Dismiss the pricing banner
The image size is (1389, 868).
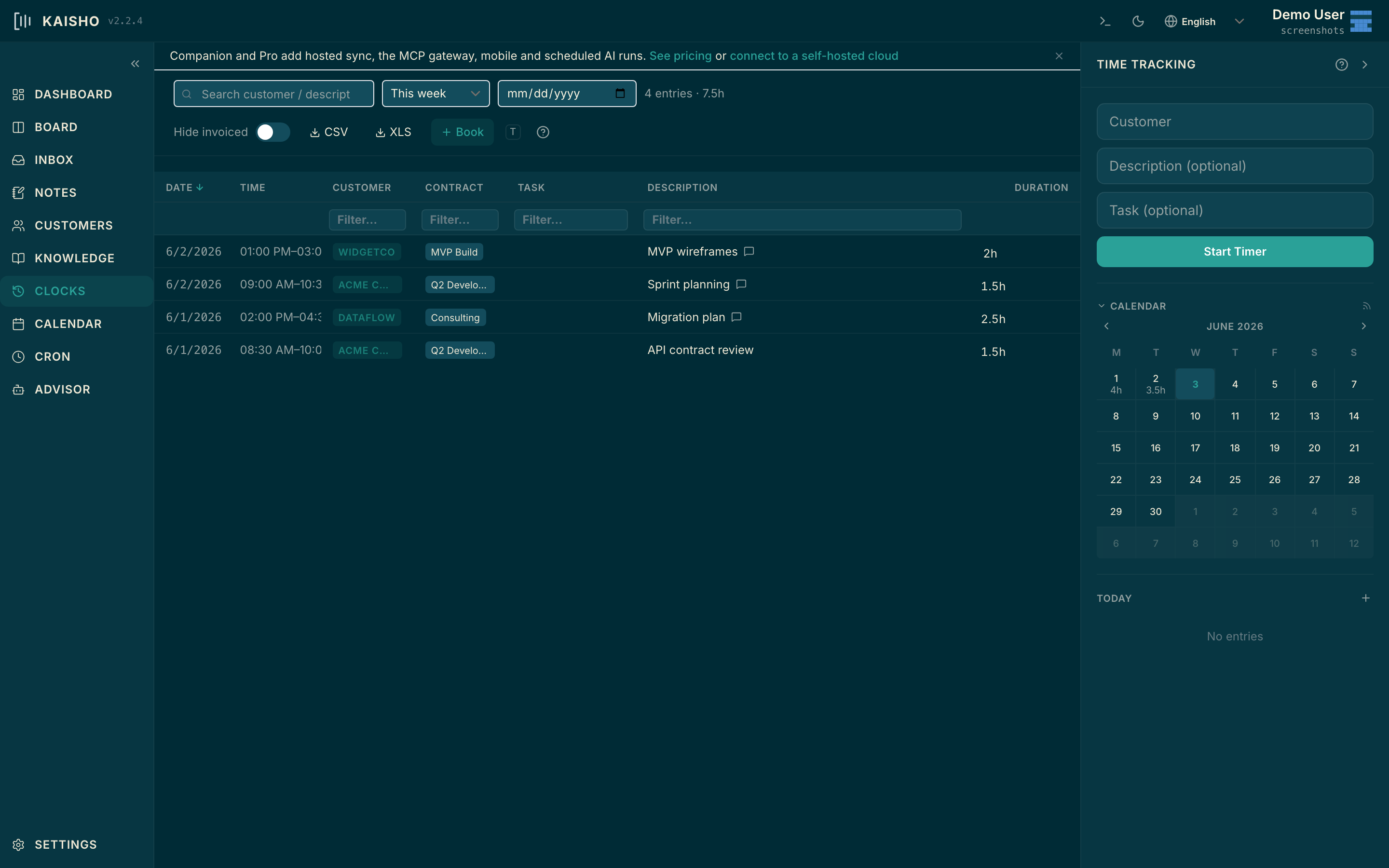[1059, 55]
